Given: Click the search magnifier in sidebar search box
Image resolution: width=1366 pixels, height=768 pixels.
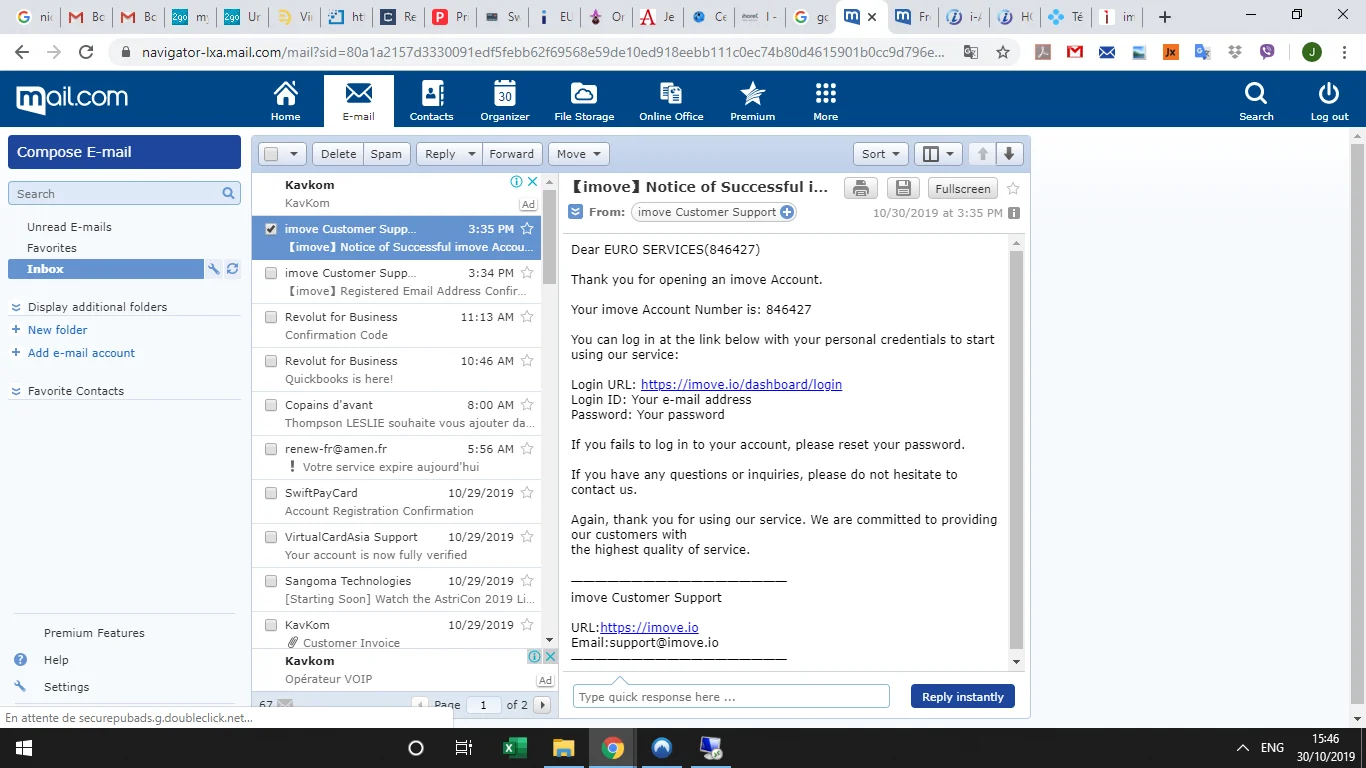Looking at the screenshot, I should click(x=228, y=194).
